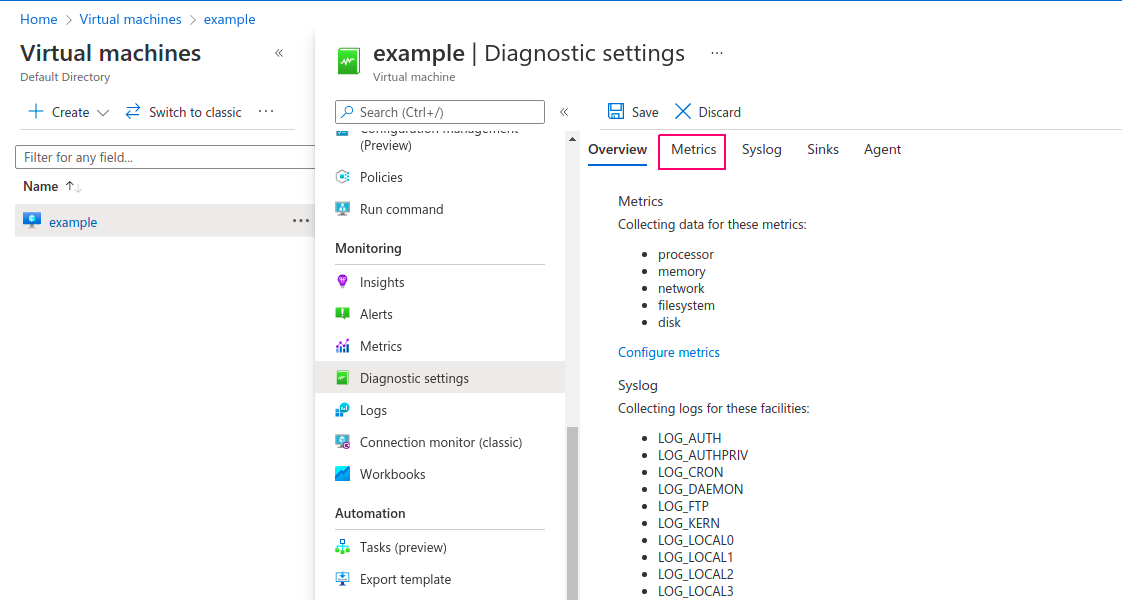The image size is (1122, 600).
Task: Click the plus icon next to Create
Action: pyautogui.click(x=36, y=112)
